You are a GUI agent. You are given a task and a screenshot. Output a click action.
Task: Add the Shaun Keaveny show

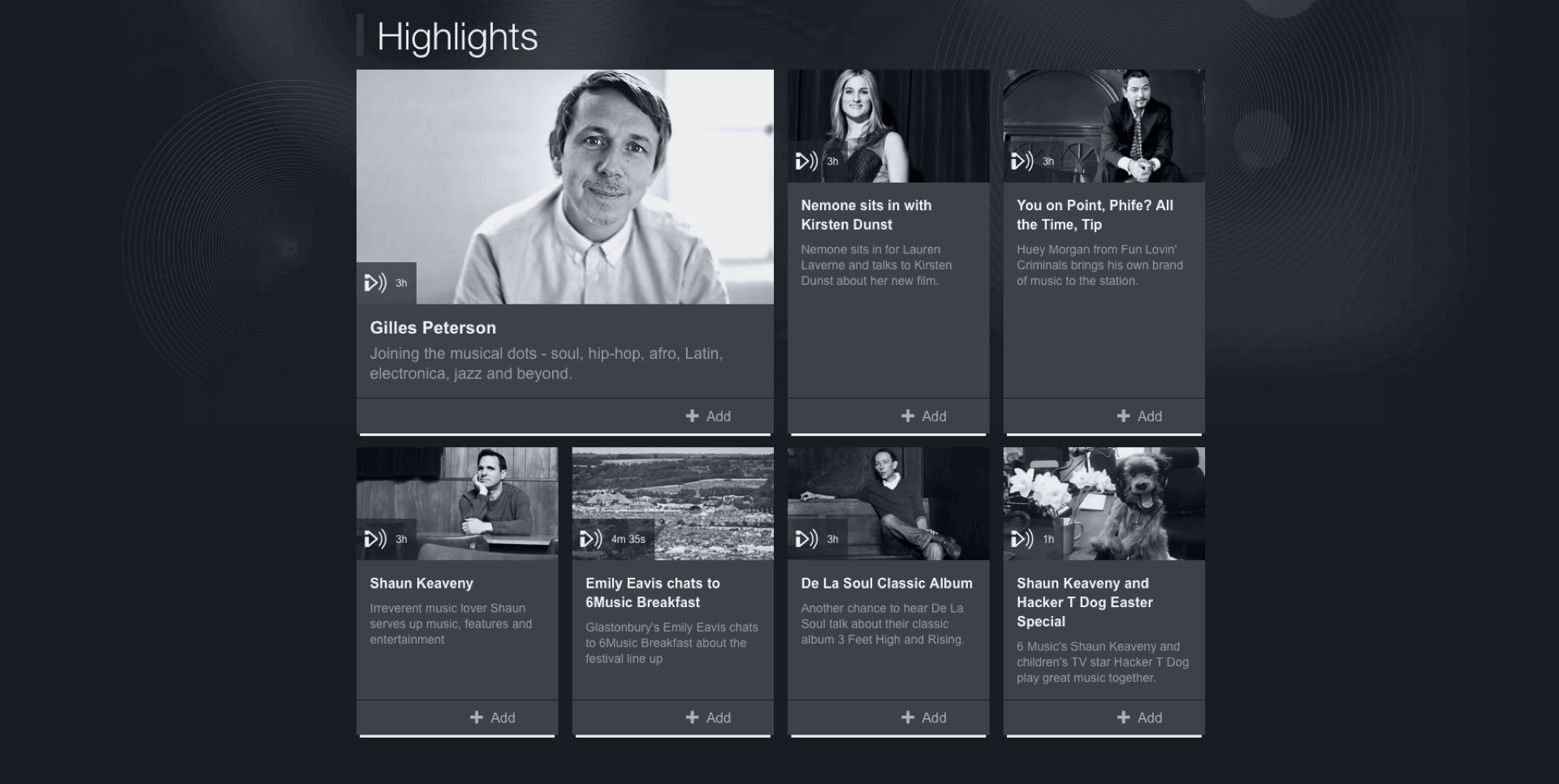[503, 718]
